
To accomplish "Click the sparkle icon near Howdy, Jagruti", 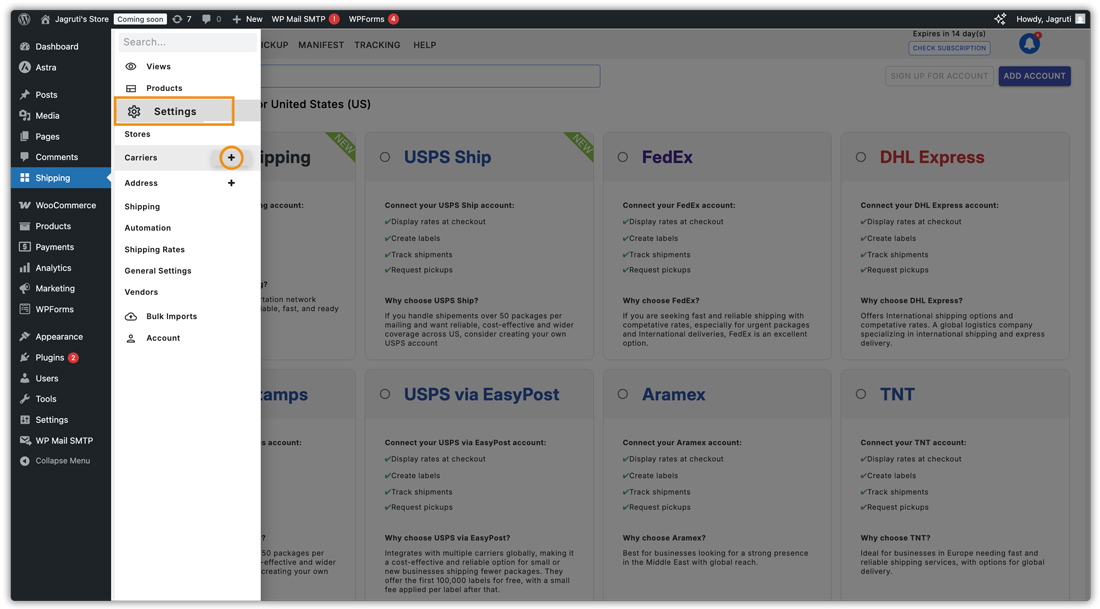I will click(x=1000, y=19).
